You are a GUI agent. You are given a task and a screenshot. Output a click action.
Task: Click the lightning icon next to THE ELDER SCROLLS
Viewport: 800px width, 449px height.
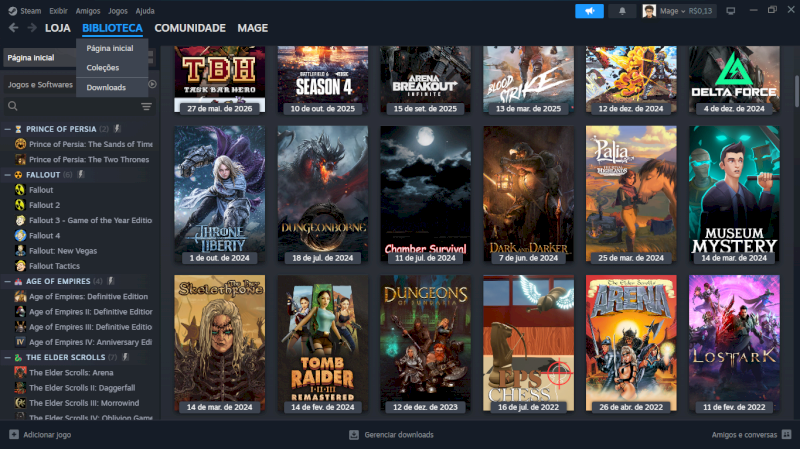click(125, 357)
